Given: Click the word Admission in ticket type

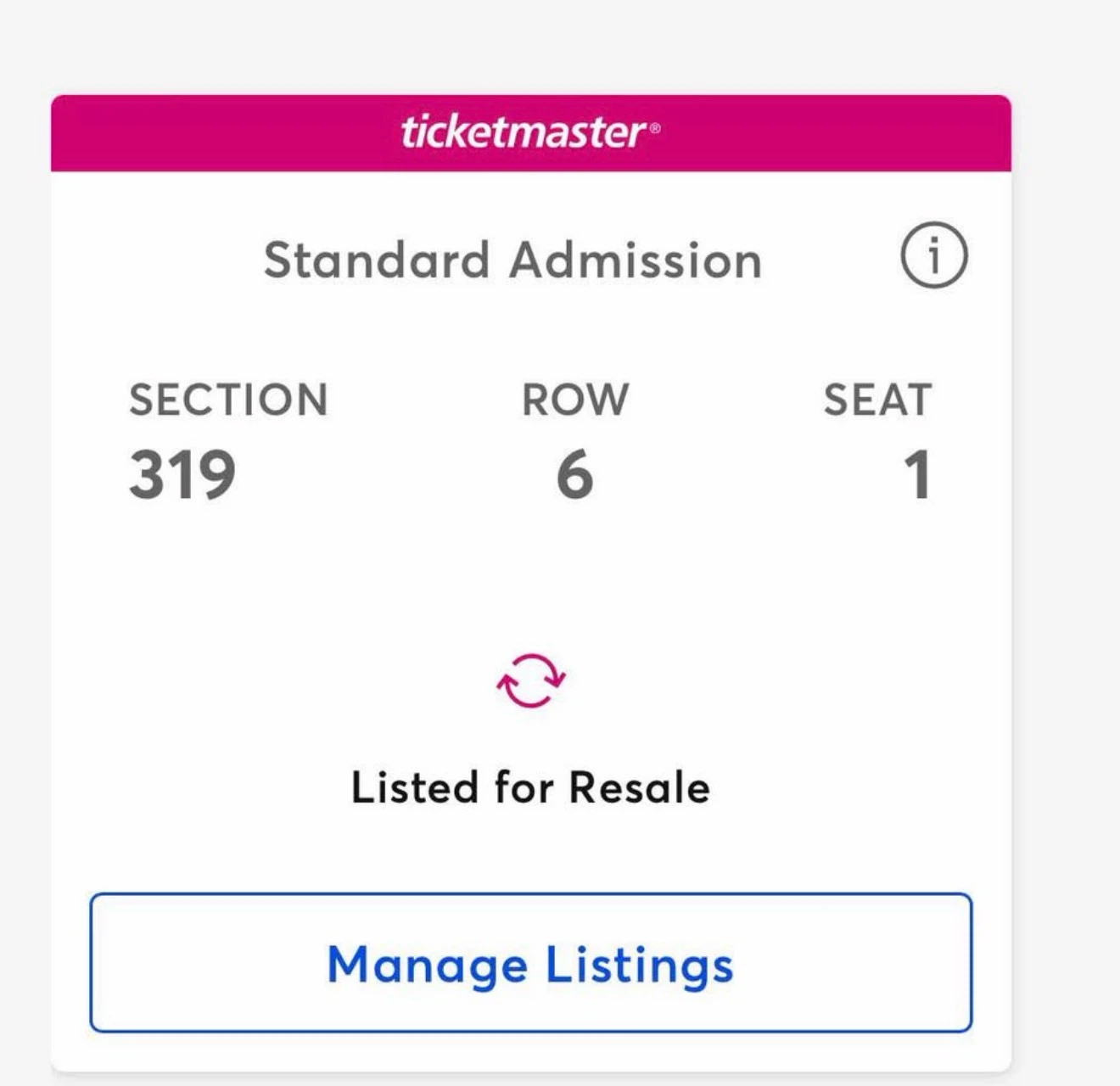Looking at the screenshot, I should (636, 260).
